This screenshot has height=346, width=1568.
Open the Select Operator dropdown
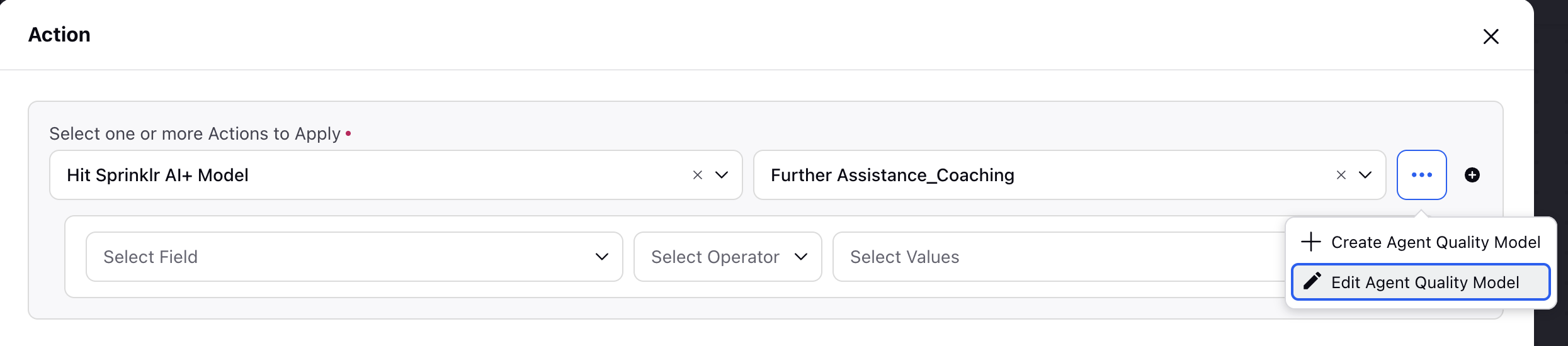coord(727,257)
